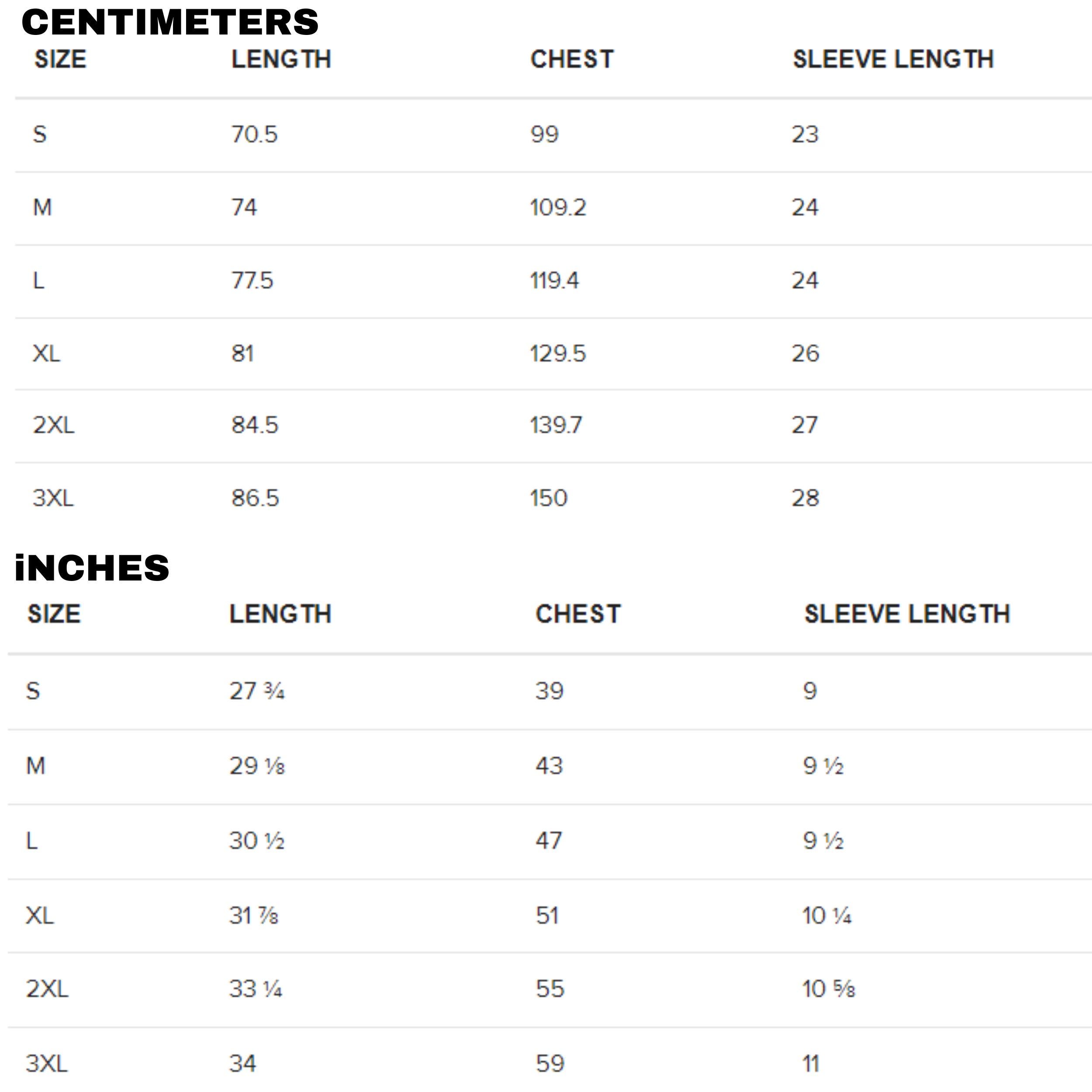Select the 3XL size label in inches table
Screen dimensions: 1092x1092
coord(47,1063)
